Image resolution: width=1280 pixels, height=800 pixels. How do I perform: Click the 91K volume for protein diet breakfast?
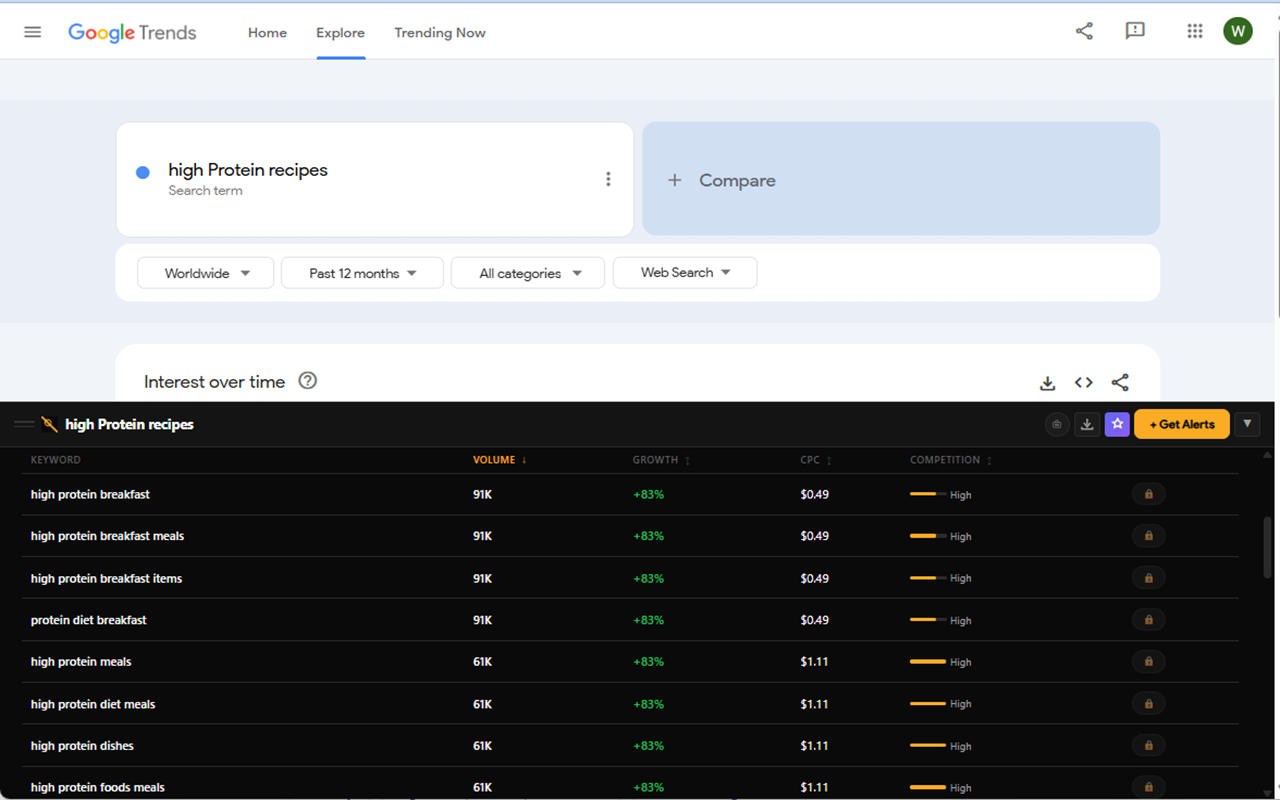coord(482,620)
